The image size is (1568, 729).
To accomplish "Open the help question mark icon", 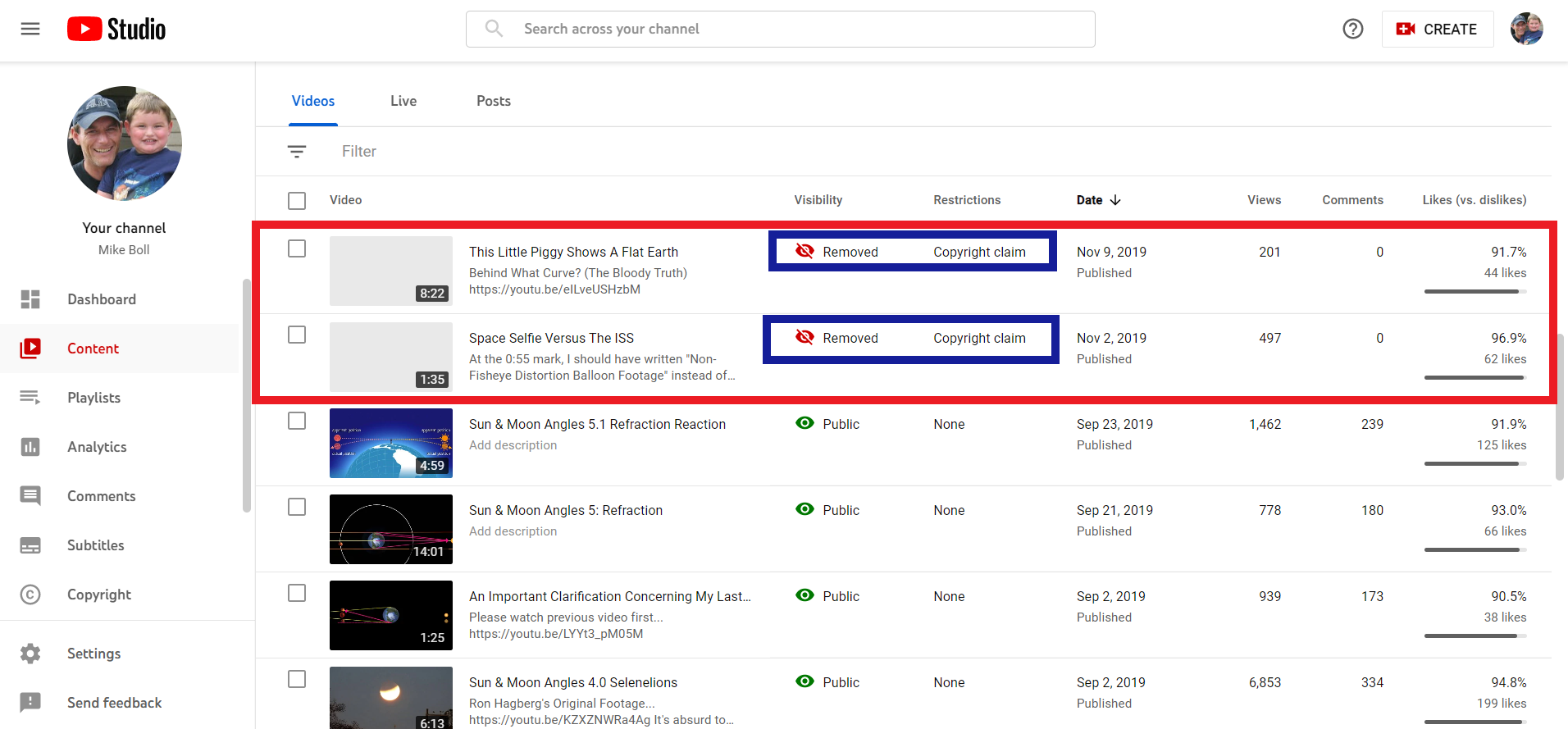I will coord(1353,29).
